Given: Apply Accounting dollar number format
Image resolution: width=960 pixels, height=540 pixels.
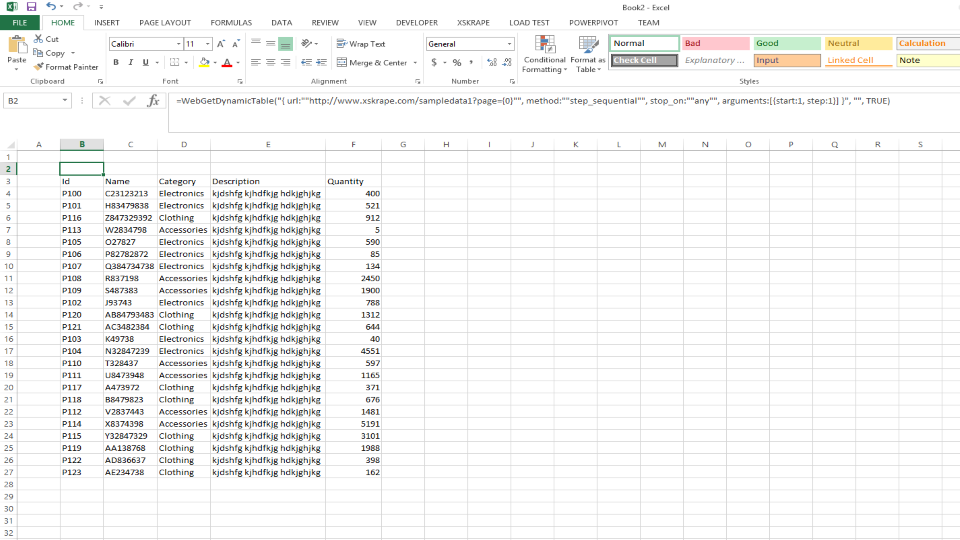Looking at the screenshot, I should point(434,62).
